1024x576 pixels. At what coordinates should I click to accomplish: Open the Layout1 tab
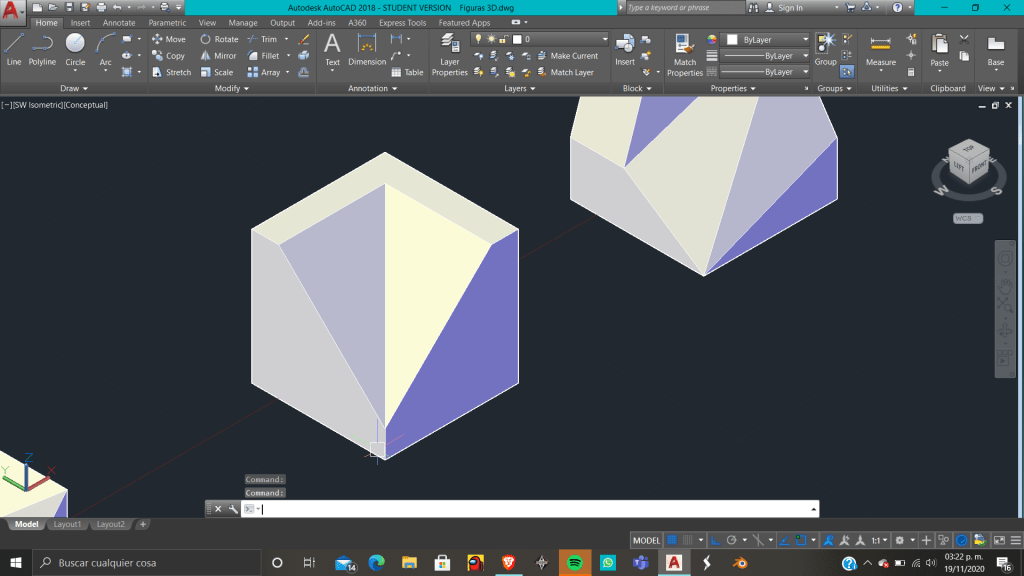[x=67, y=524]
